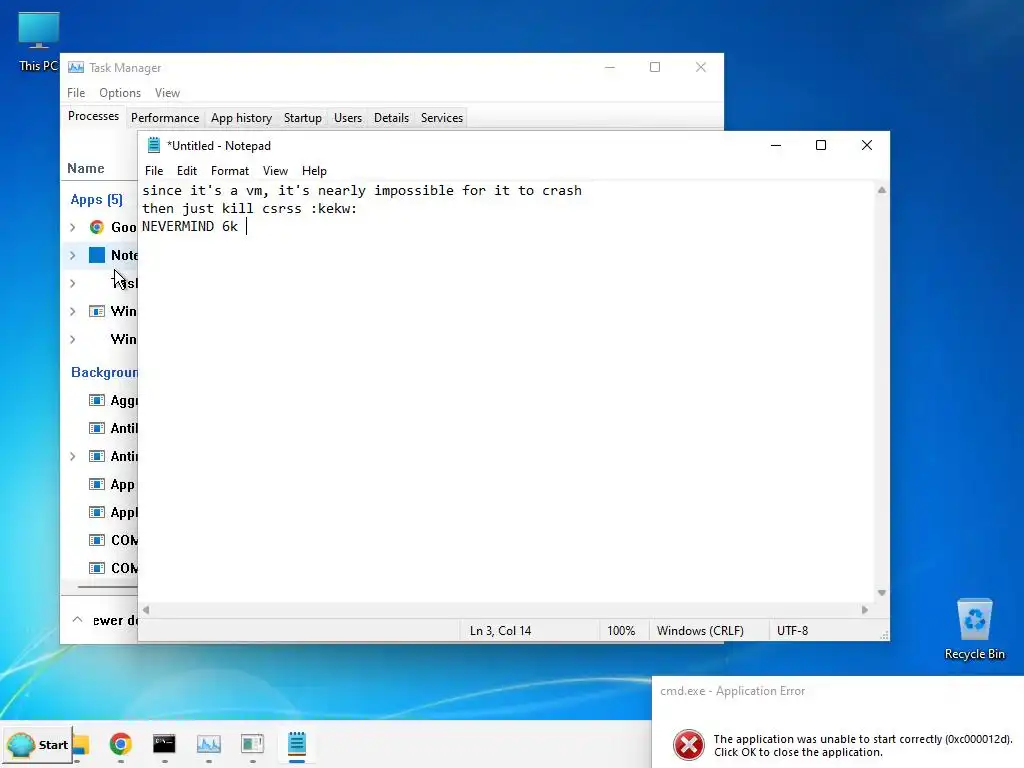Open Notepad Help menu
This screenshot has width=1024, height=768.
[x=314, y=170]
